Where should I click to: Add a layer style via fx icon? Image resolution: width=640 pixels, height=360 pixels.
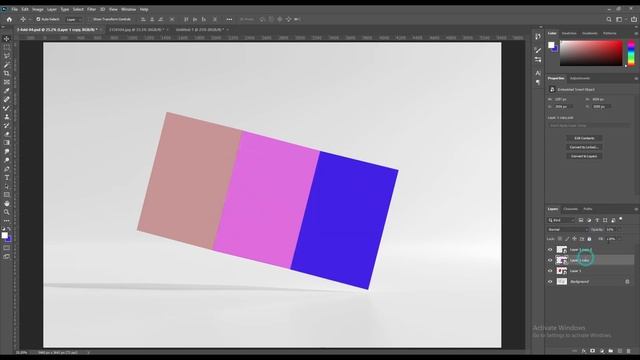[x=584, y=351]
